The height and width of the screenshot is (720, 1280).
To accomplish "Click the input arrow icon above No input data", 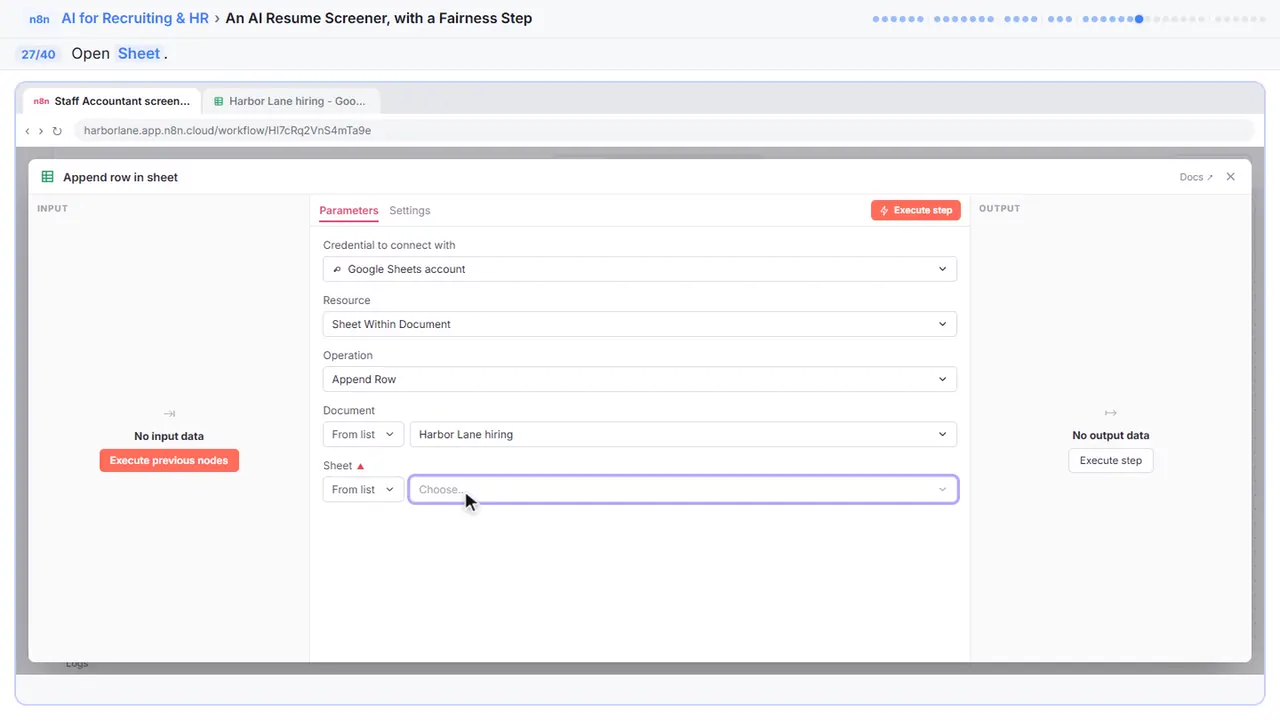I will click(169, 413).
